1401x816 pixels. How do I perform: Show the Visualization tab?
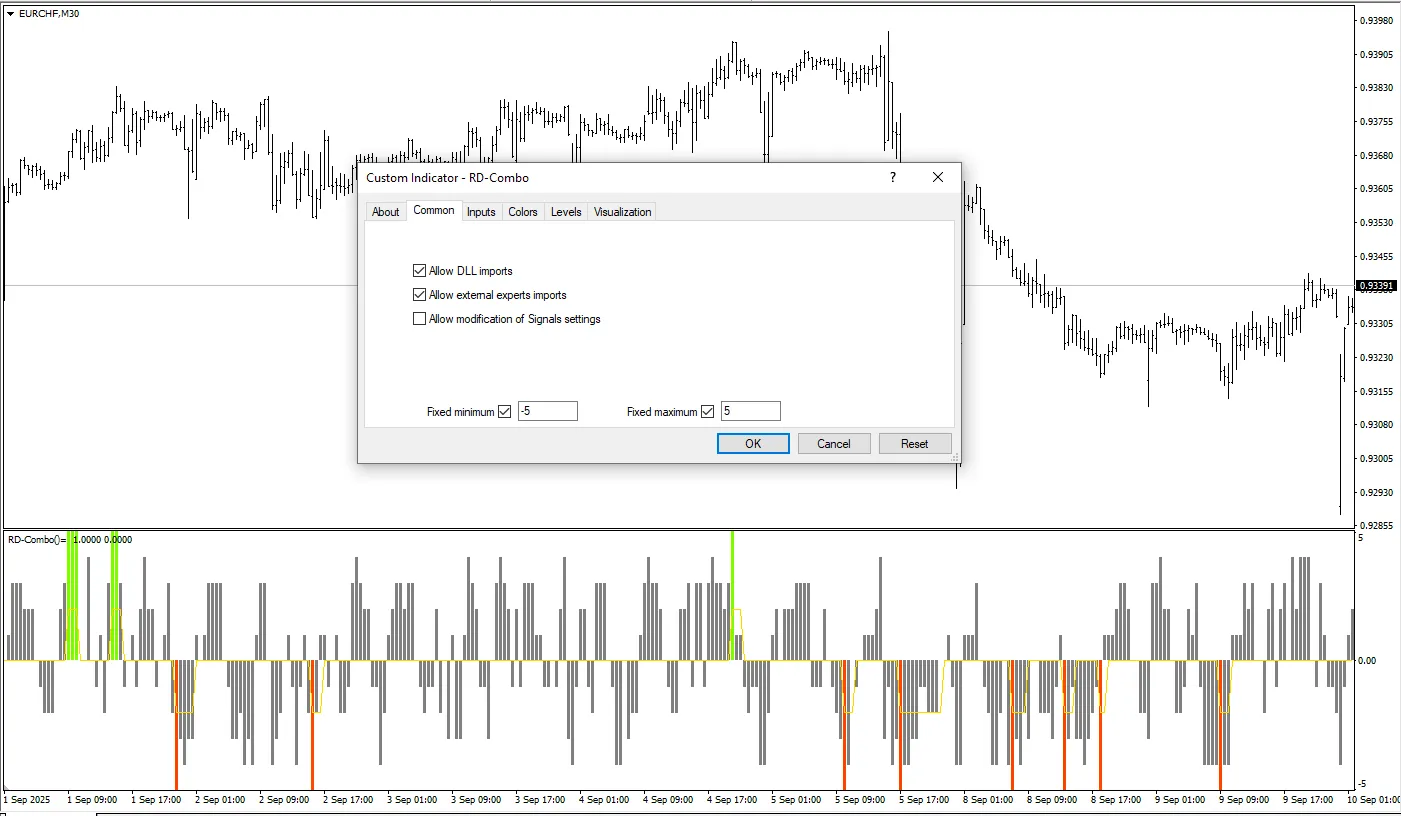pyautogui.click(x=622, y=212)
